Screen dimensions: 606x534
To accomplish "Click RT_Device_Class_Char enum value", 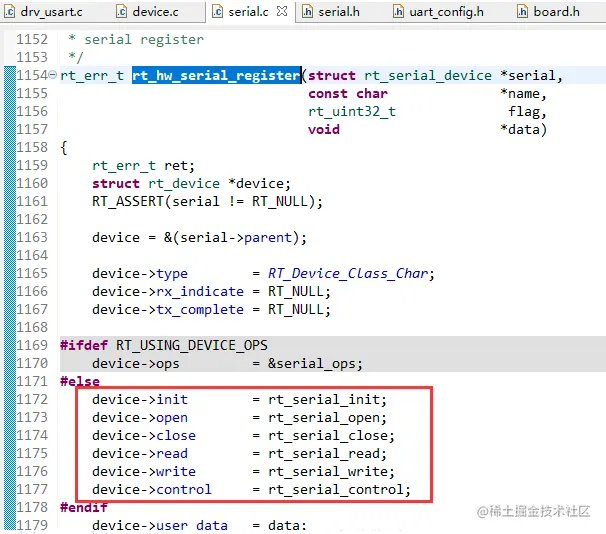I will click(x=348, y=273).
